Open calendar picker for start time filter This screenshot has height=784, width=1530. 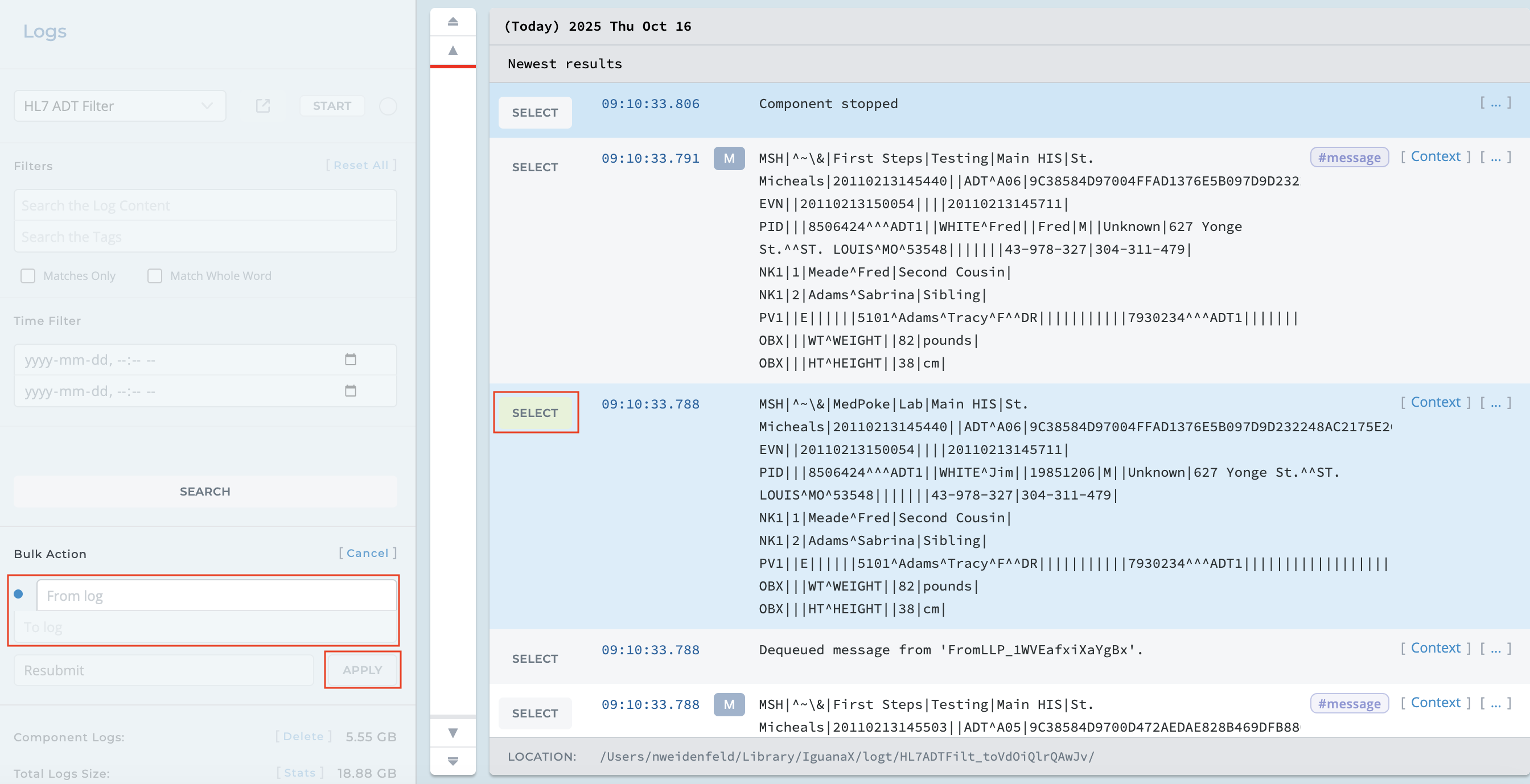[351, 360]
